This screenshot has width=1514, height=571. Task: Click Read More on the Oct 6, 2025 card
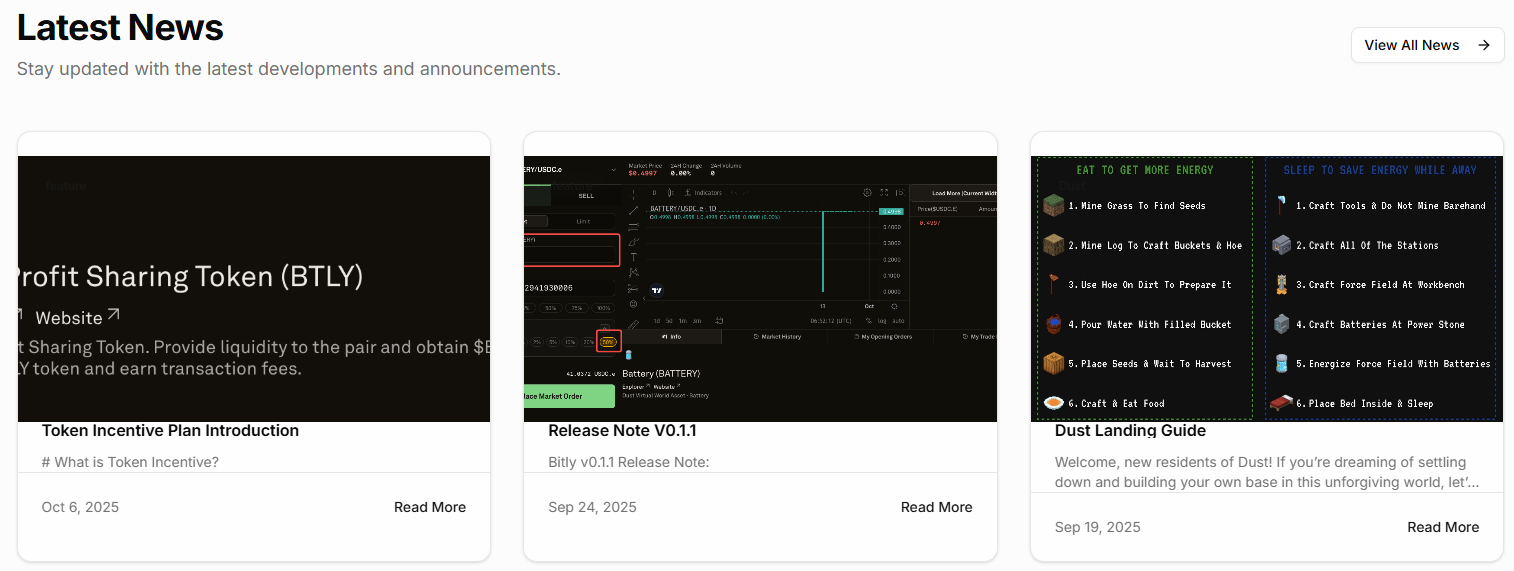(430, 507)
